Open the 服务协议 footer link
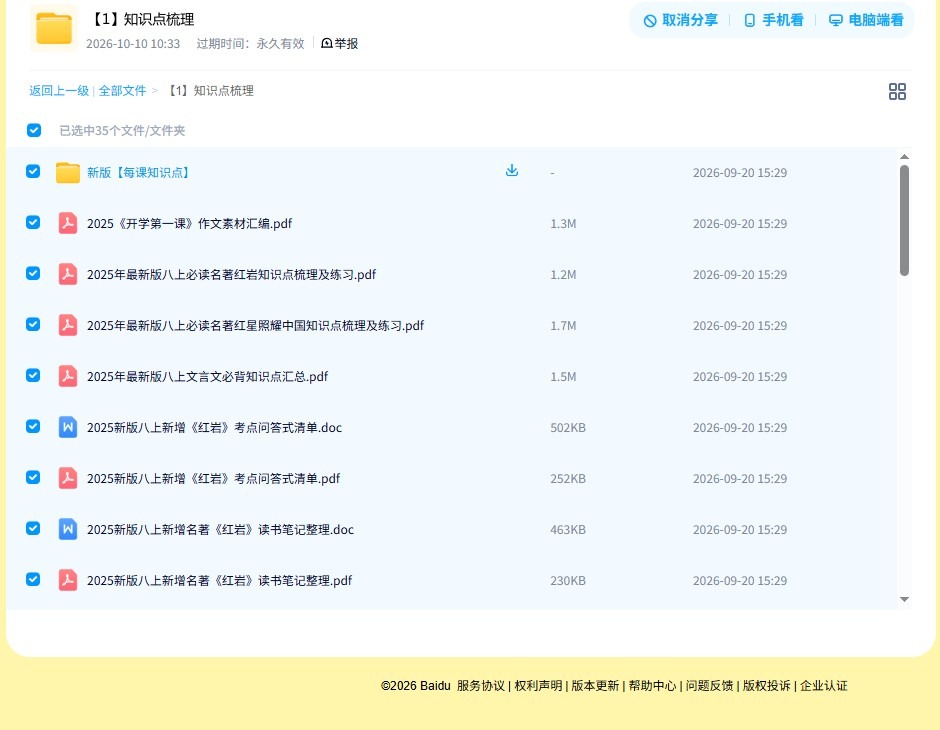This screenshot has height=730, width=940. click(481, 686)
